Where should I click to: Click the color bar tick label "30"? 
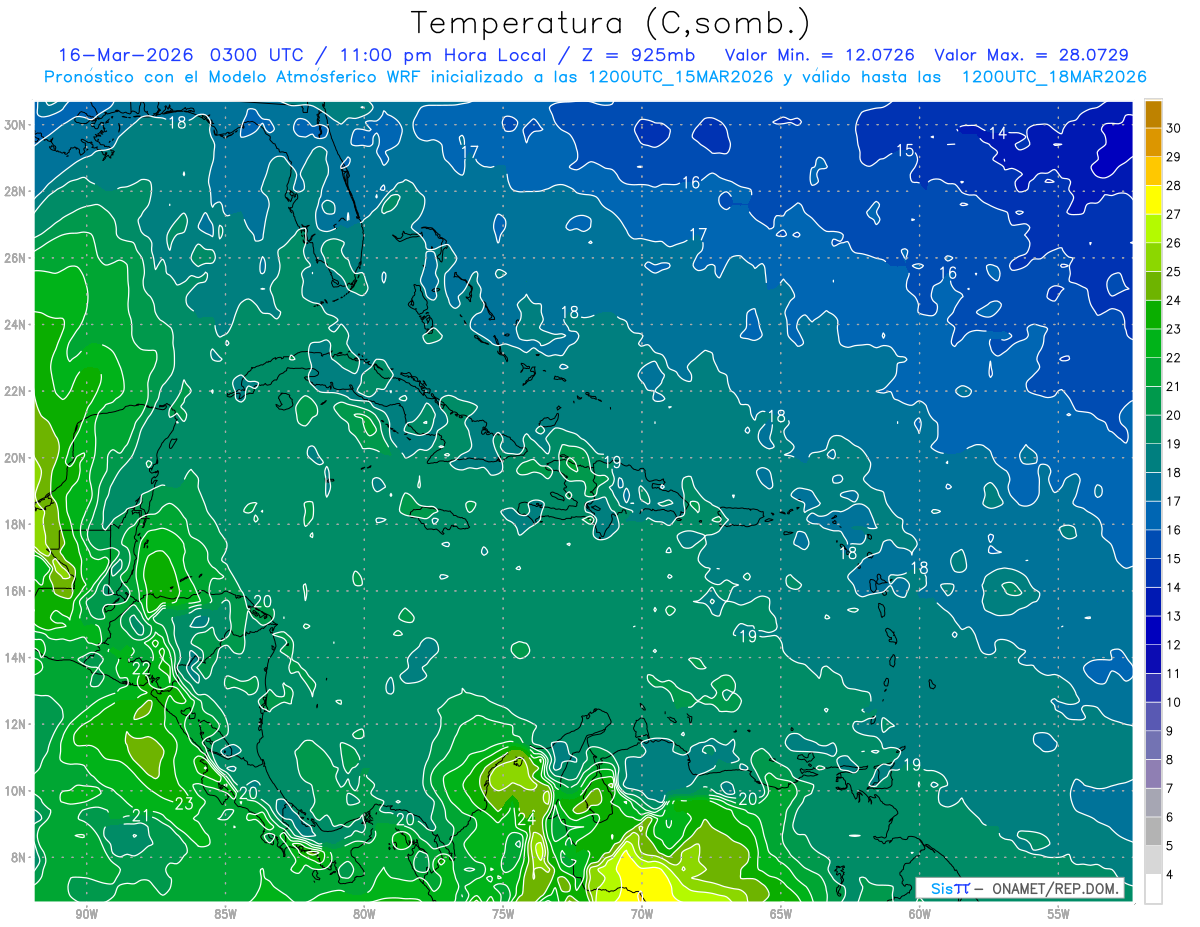(1173, 127)
